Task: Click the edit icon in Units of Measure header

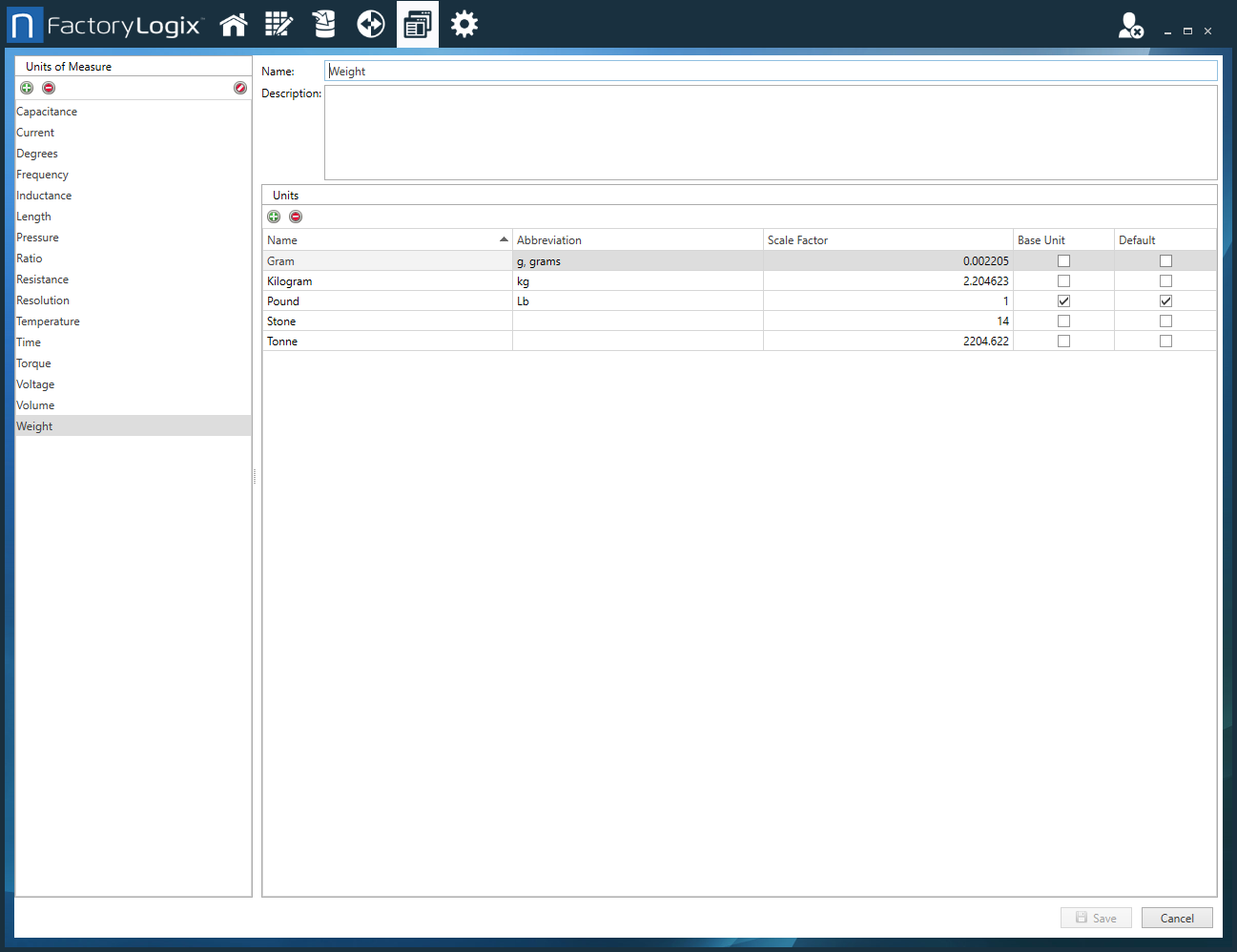Action: tap(240, 88)
